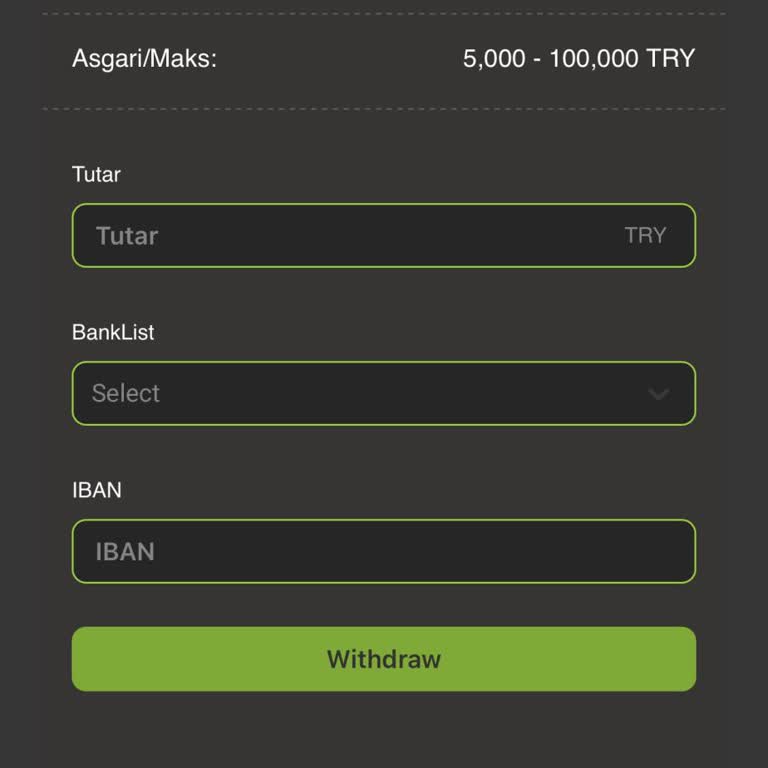Click the TRY currency suffix in Tutar field
This screenshot has width=768, height=768.
coord(645,236)
